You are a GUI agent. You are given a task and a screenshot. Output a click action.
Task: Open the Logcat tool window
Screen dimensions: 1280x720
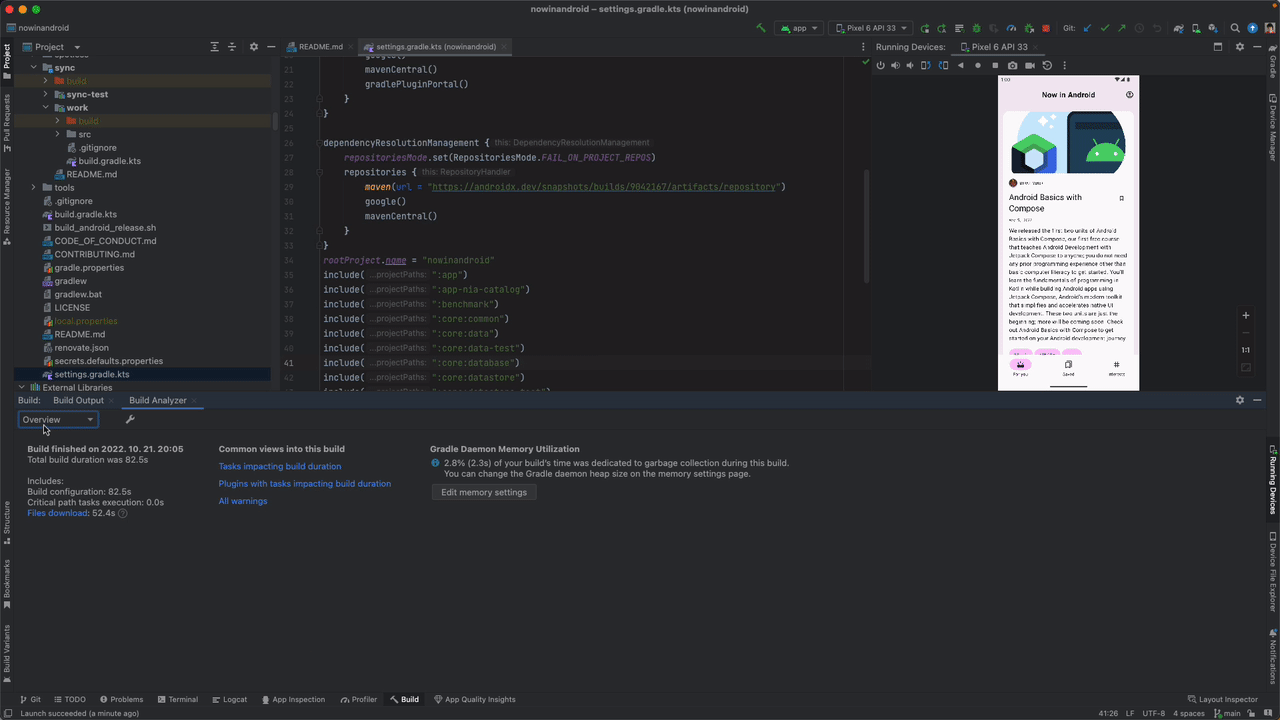click(x=229, y=700)
